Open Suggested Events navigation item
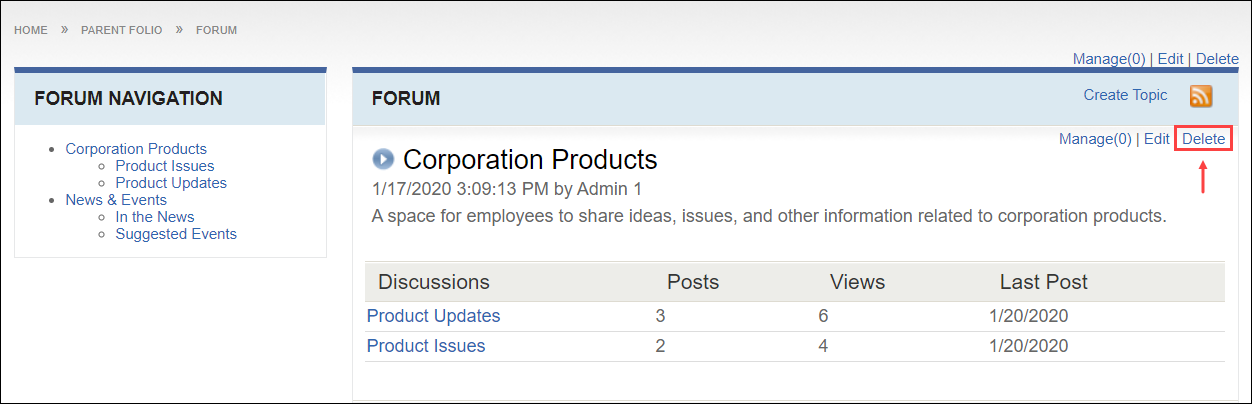 click(x=176, y=234)
